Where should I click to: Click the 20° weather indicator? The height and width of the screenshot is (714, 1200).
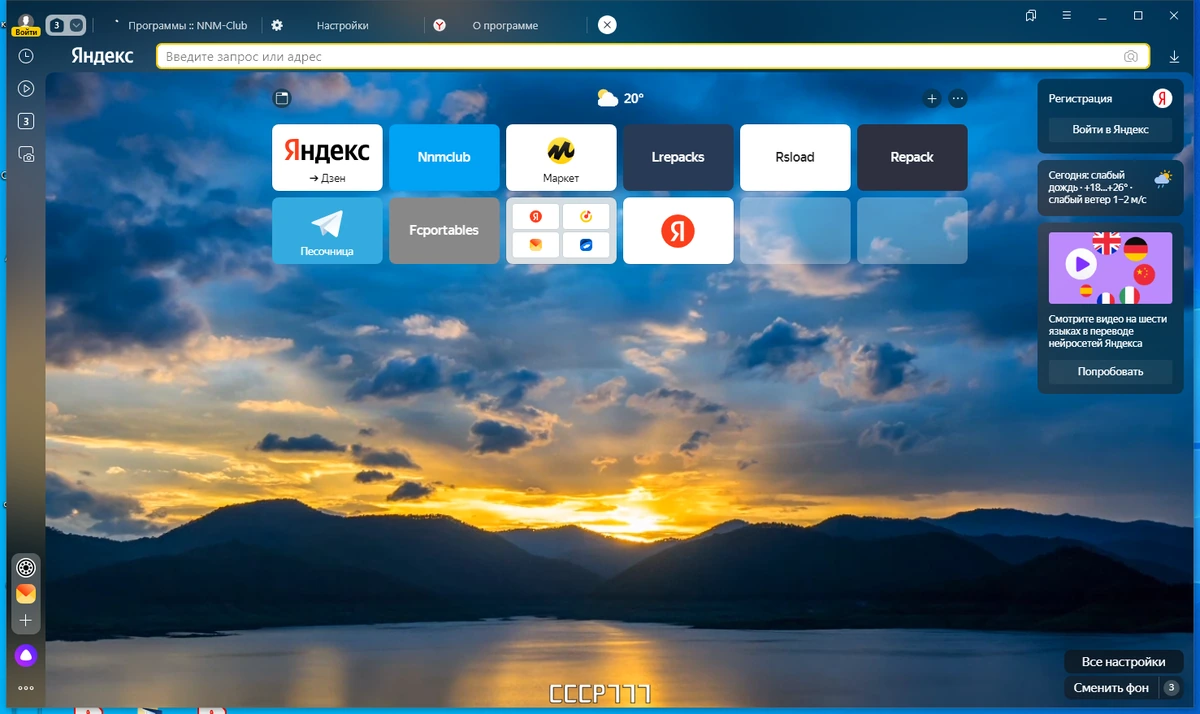[x=620, y=98]
